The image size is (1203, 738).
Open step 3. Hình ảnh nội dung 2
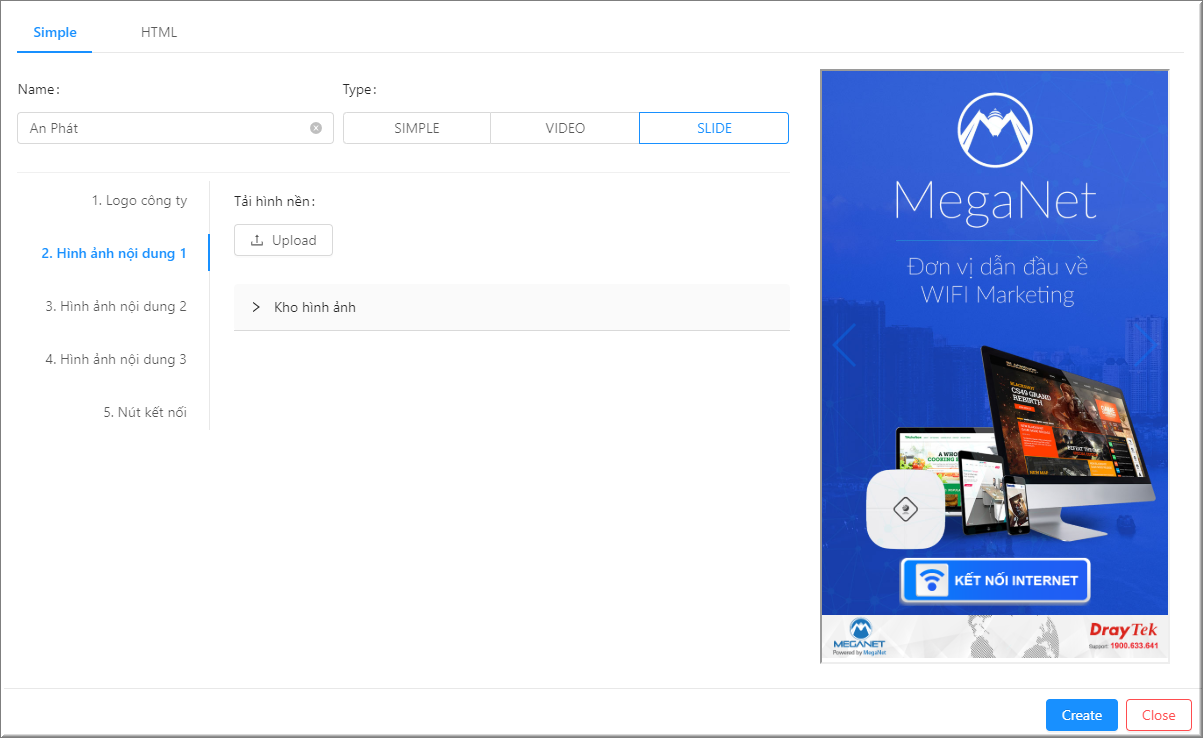(x=116, y=306)
